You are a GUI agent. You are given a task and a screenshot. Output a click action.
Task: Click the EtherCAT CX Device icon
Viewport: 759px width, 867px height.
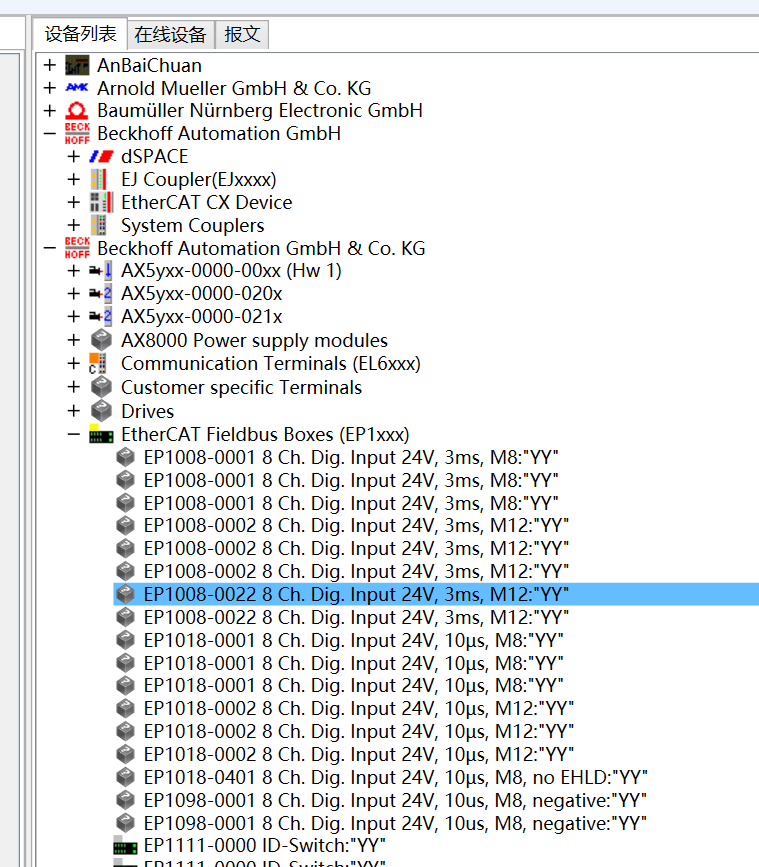(x=101, y=202)
